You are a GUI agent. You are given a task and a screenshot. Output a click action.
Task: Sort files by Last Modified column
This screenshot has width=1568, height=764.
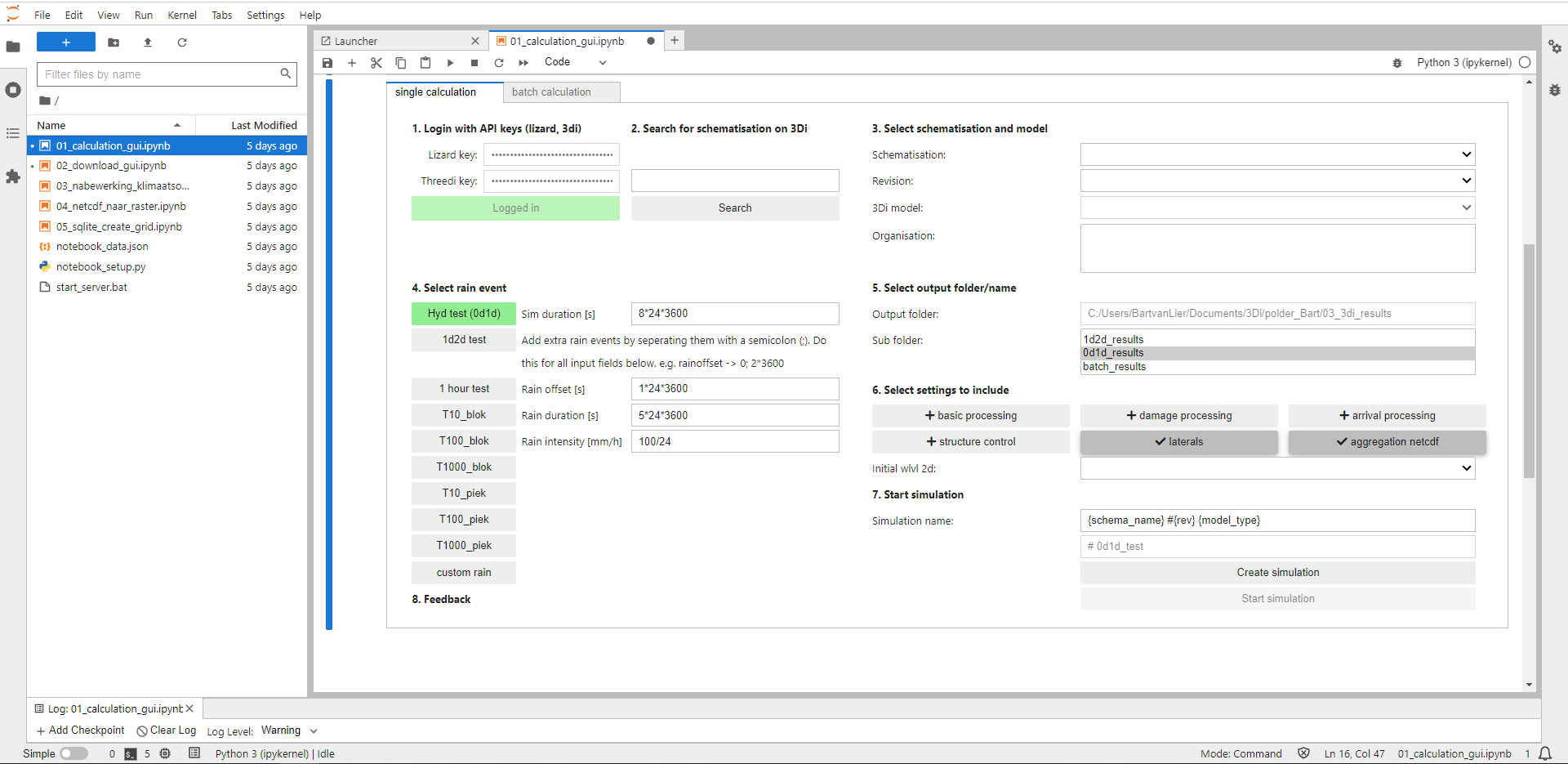[x=252, y=125]
